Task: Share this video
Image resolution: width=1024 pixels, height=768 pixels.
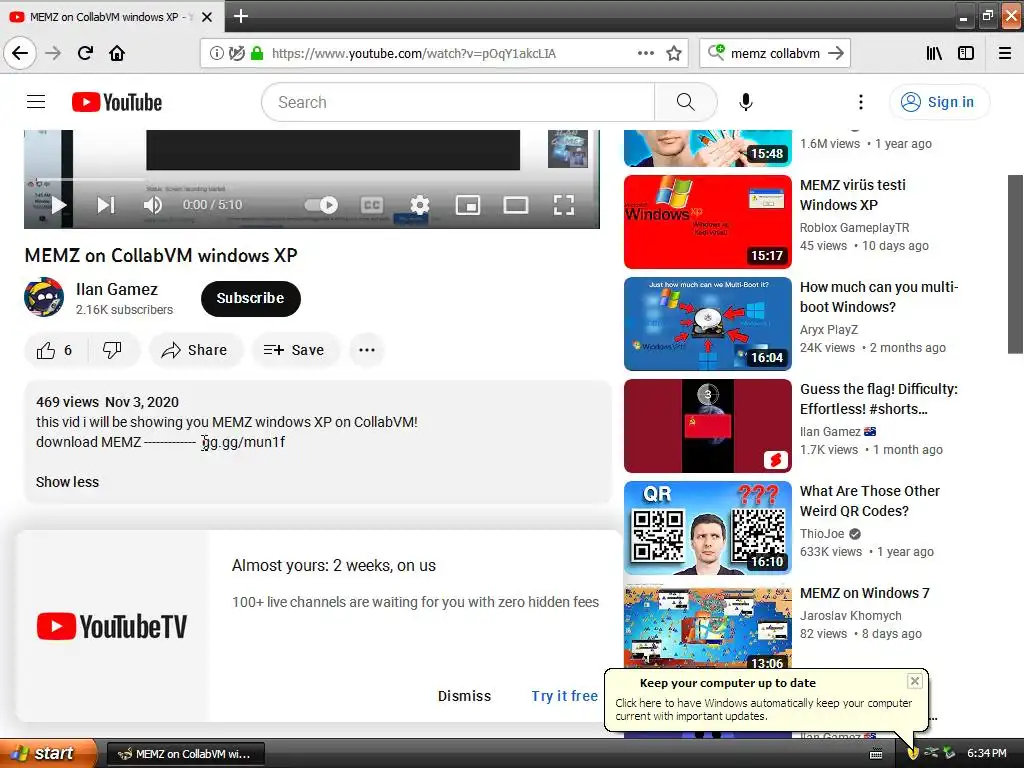Action: 195,350
